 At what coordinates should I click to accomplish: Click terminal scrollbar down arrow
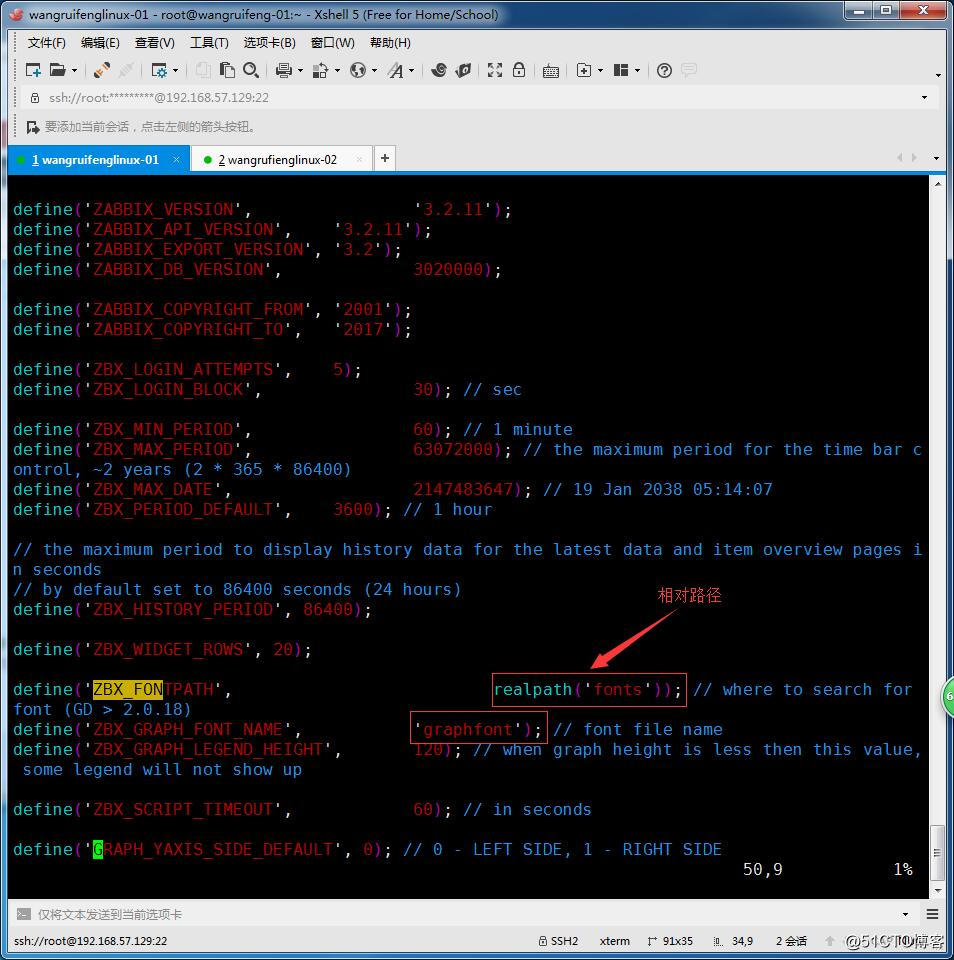click(937, 890)
